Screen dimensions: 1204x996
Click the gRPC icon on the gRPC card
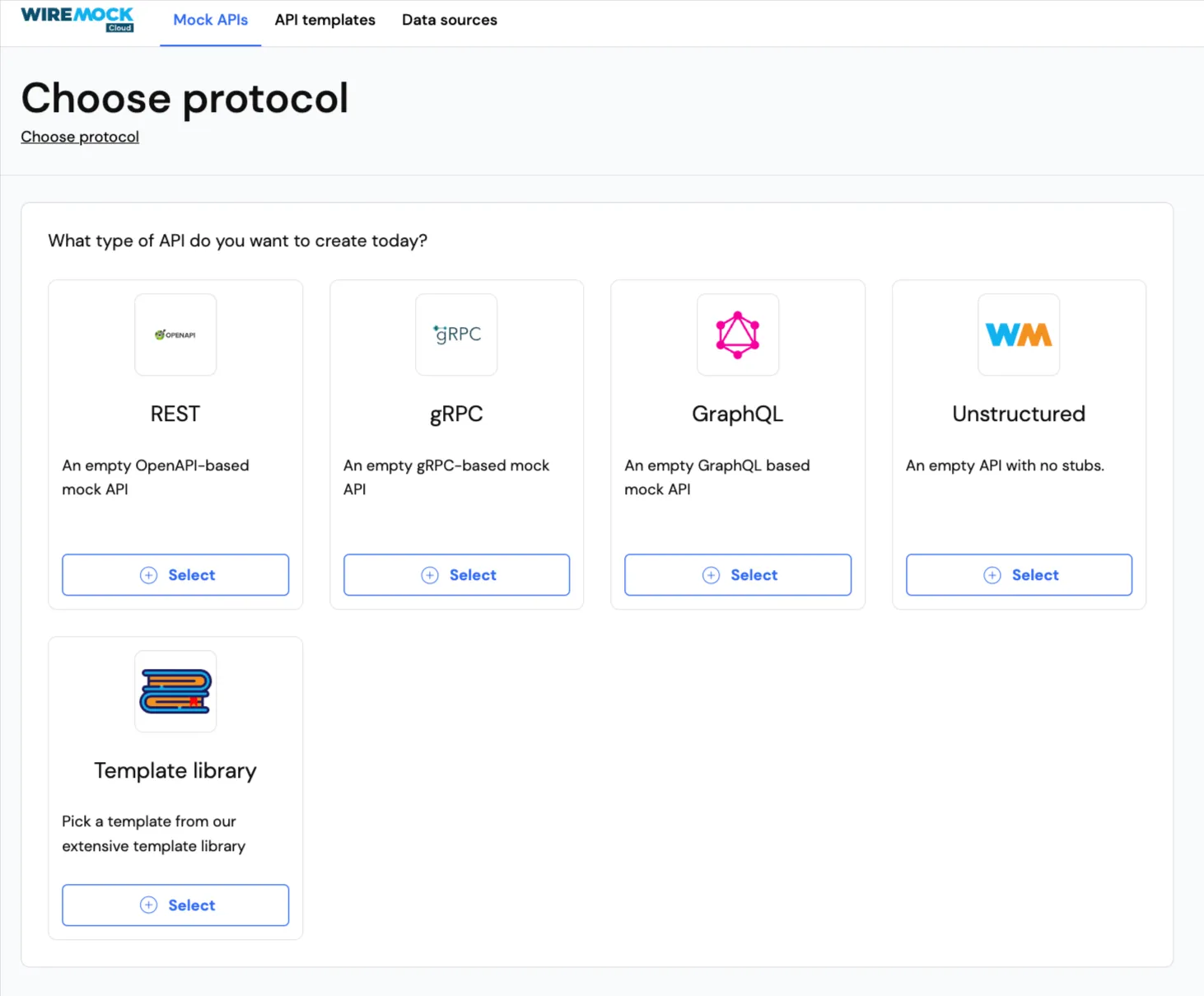[x=456, y=334]
